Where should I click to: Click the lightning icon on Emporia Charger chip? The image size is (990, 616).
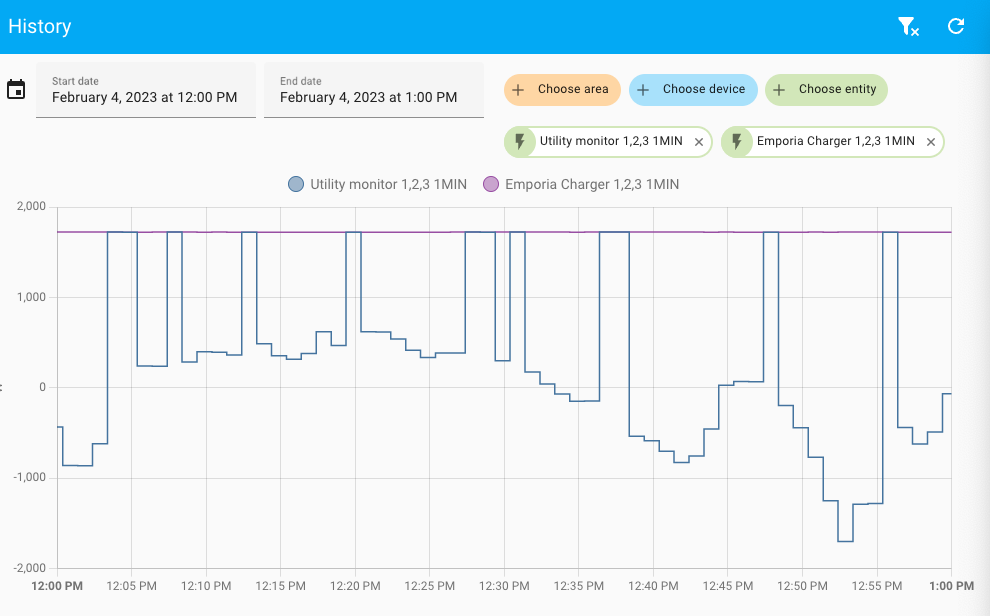[x=737, y=141]
